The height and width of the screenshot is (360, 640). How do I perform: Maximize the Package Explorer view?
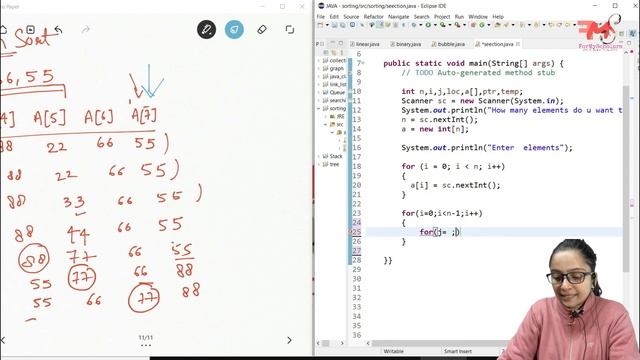coord(340,43)
